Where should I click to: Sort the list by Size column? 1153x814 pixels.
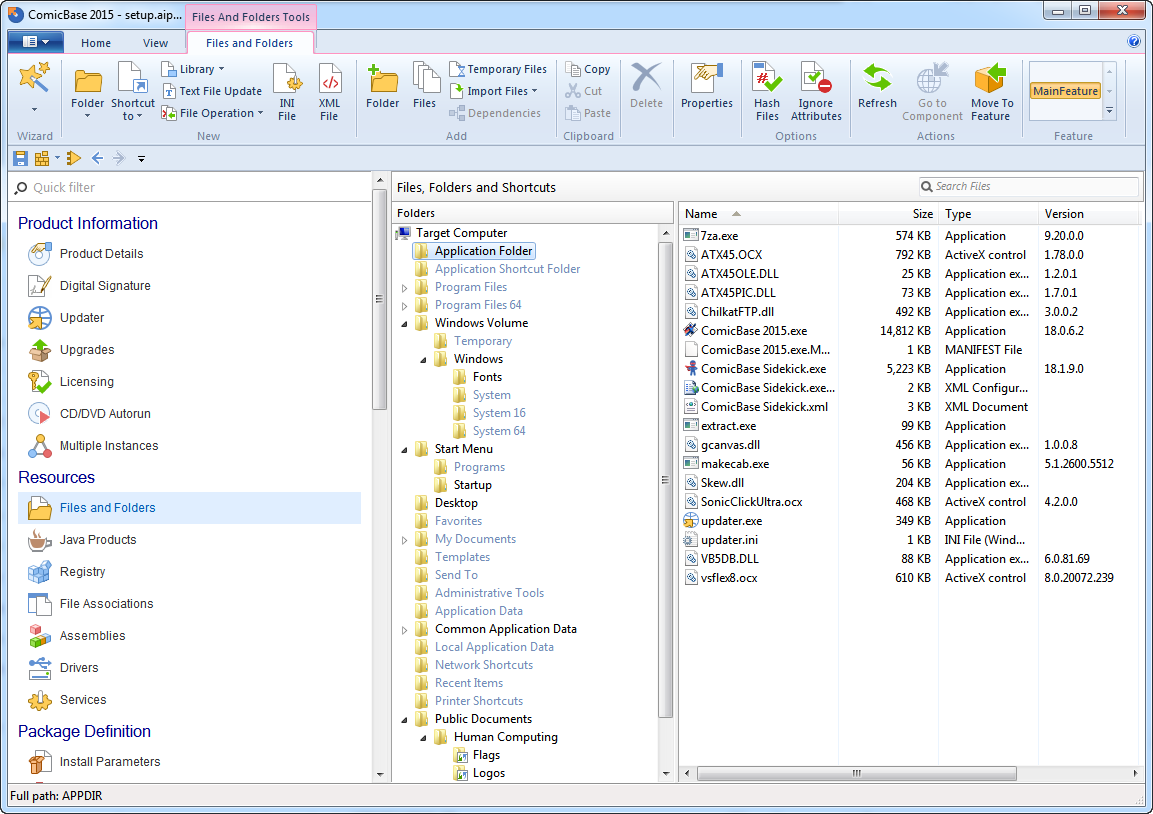pyautogui.click(x=888, y=214)
